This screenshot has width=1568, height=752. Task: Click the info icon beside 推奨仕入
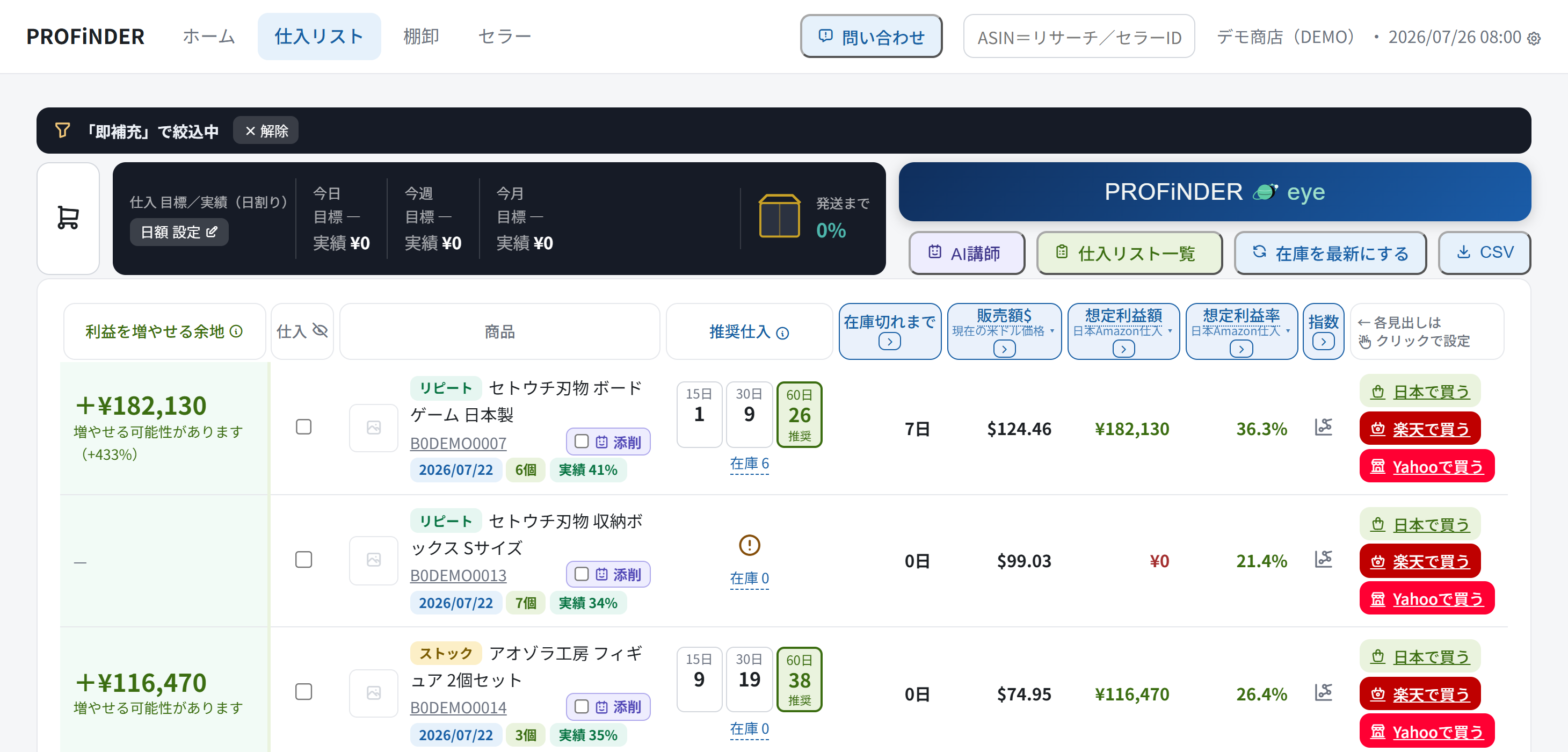(783, 333)
